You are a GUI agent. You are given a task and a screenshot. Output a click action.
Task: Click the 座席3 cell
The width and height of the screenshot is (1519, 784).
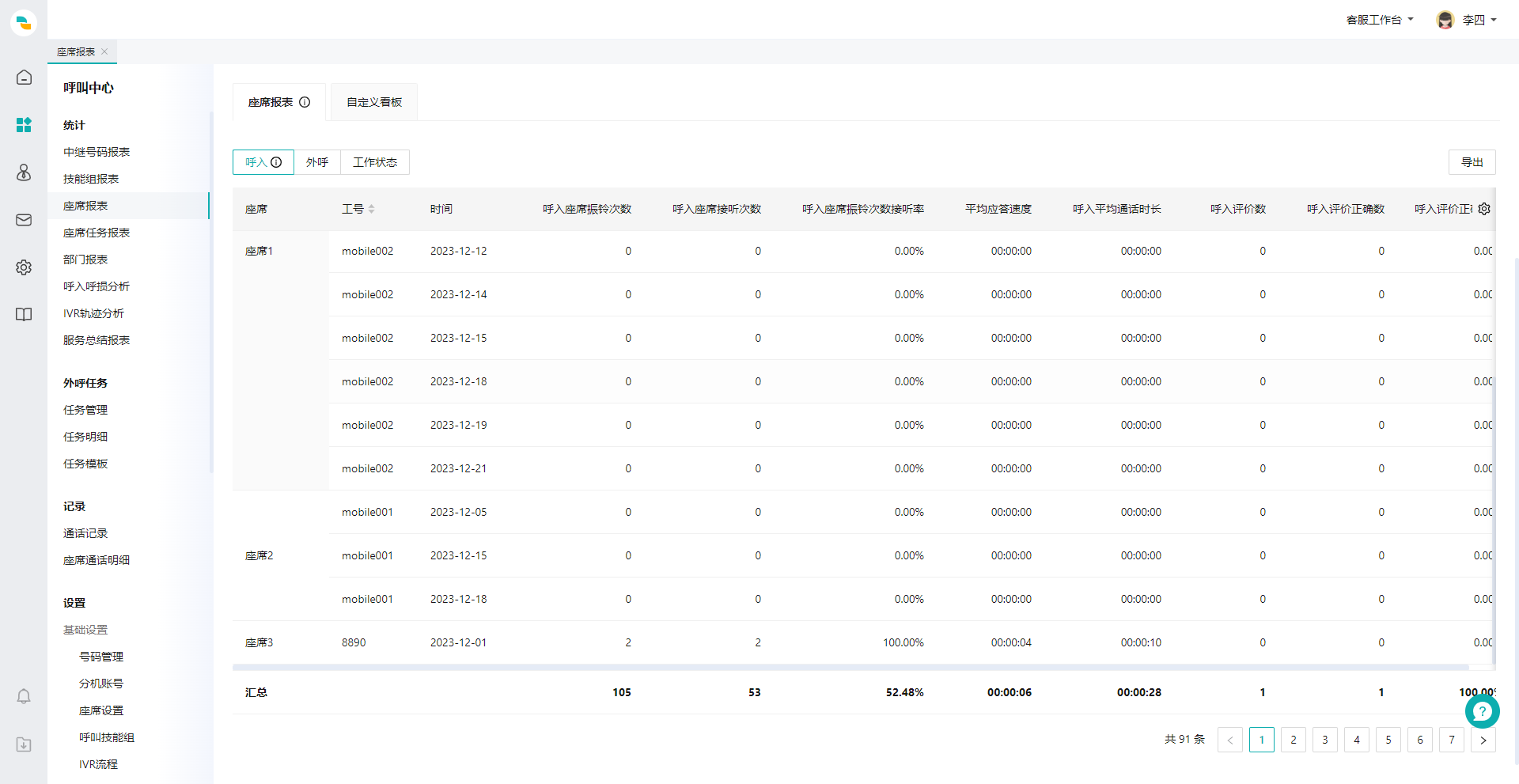click(x=281, y=642)
